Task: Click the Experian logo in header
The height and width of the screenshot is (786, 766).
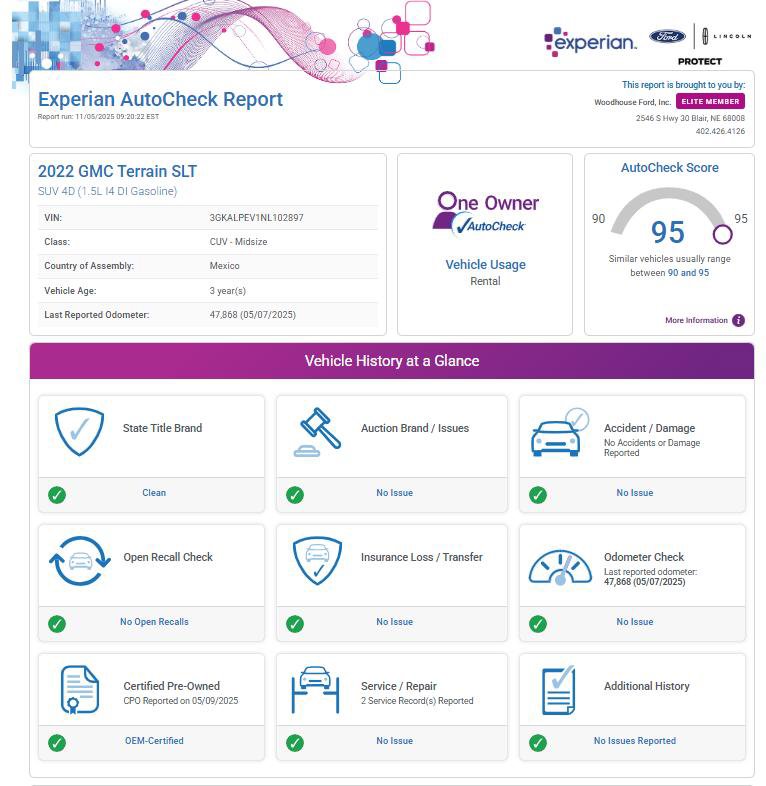Action: click(590, 42)
